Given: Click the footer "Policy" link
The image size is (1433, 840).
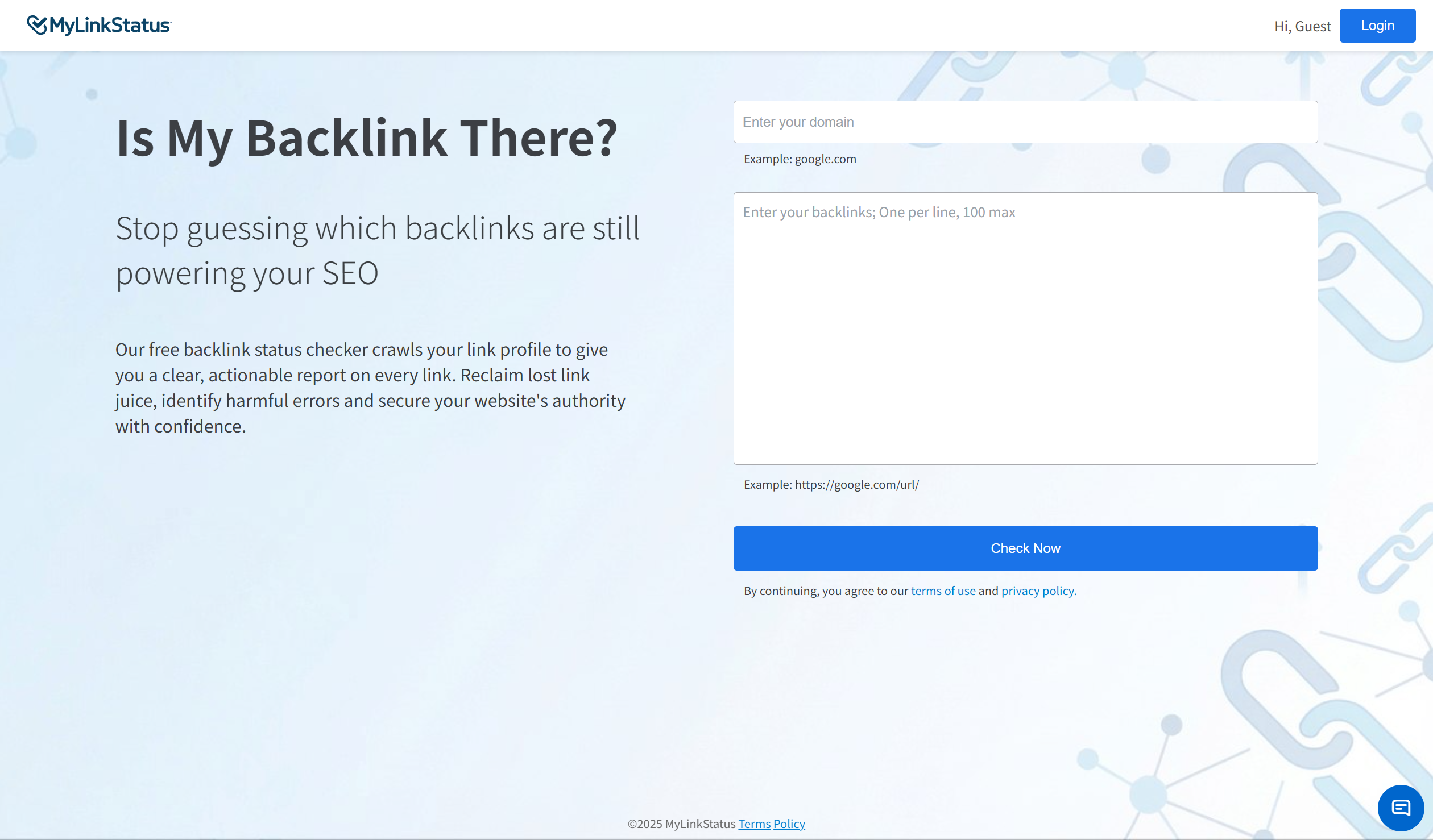Looking at the screenshot, I should (x=789, y=823).
